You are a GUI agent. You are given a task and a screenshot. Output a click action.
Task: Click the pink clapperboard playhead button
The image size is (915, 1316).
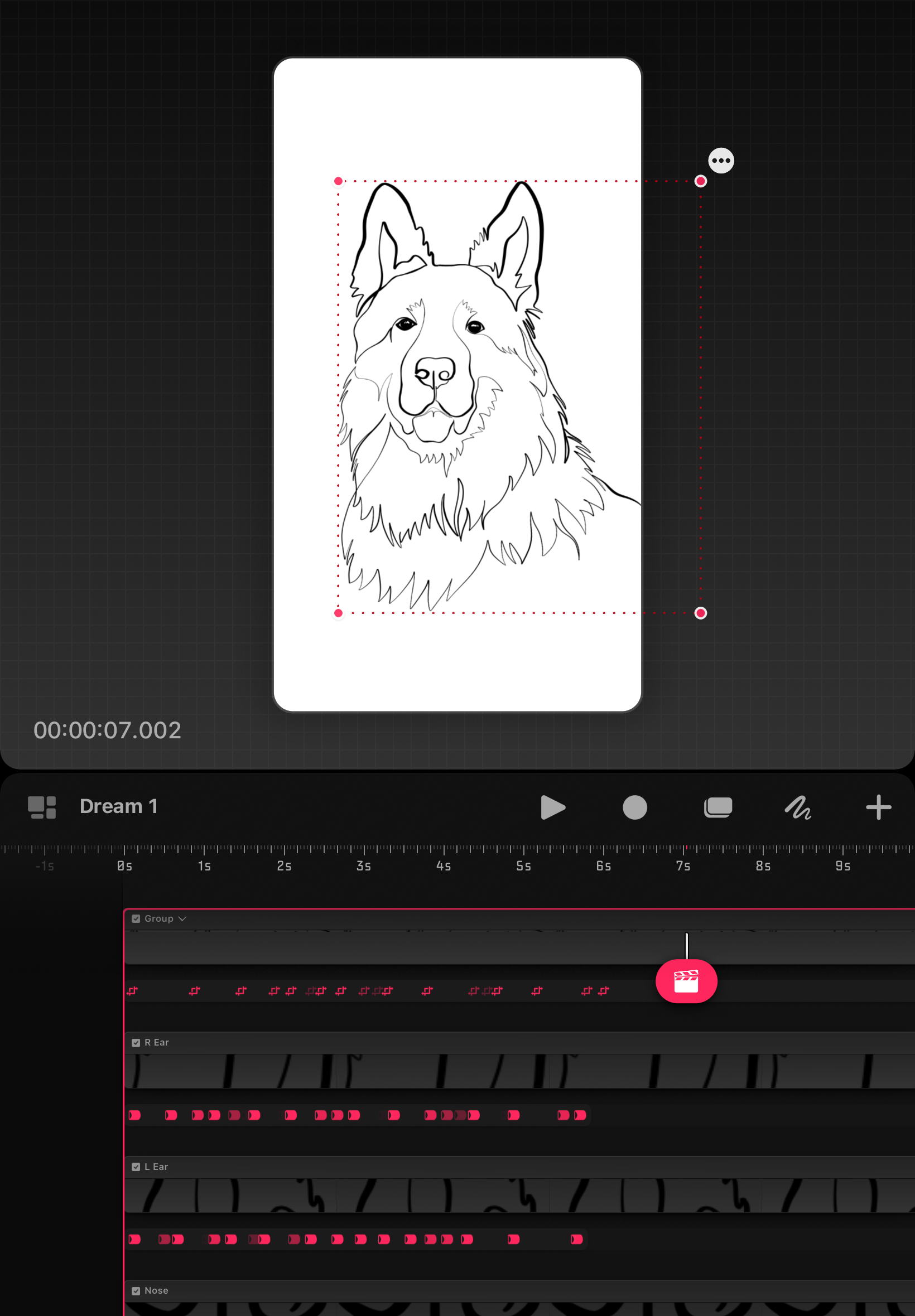[x=686, y=981]
